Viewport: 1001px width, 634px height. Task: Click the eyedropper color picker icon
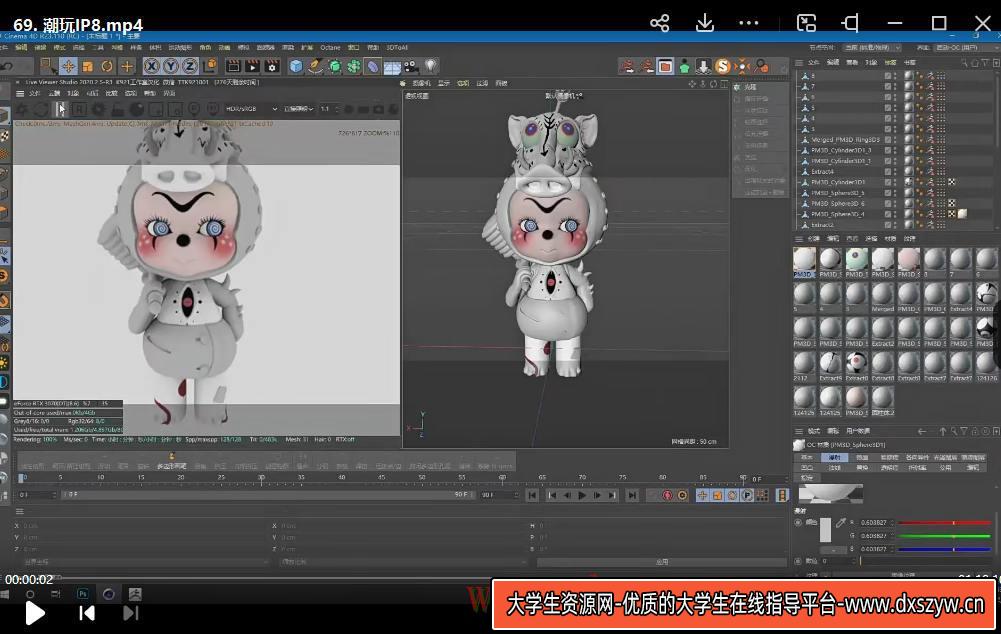click(841, 523)
